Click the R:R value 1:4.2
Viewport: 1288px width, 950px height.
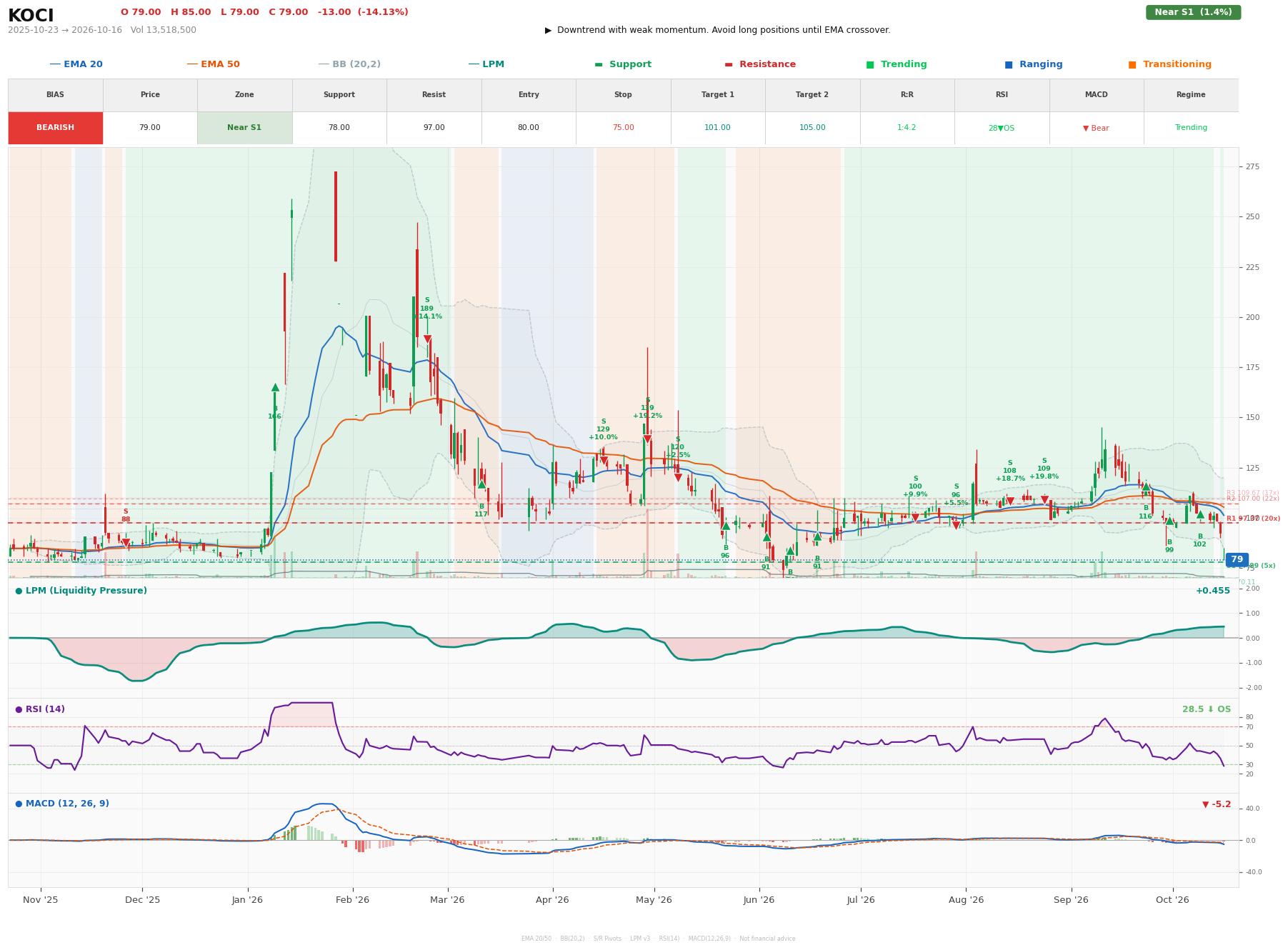[x=907, y=128]
